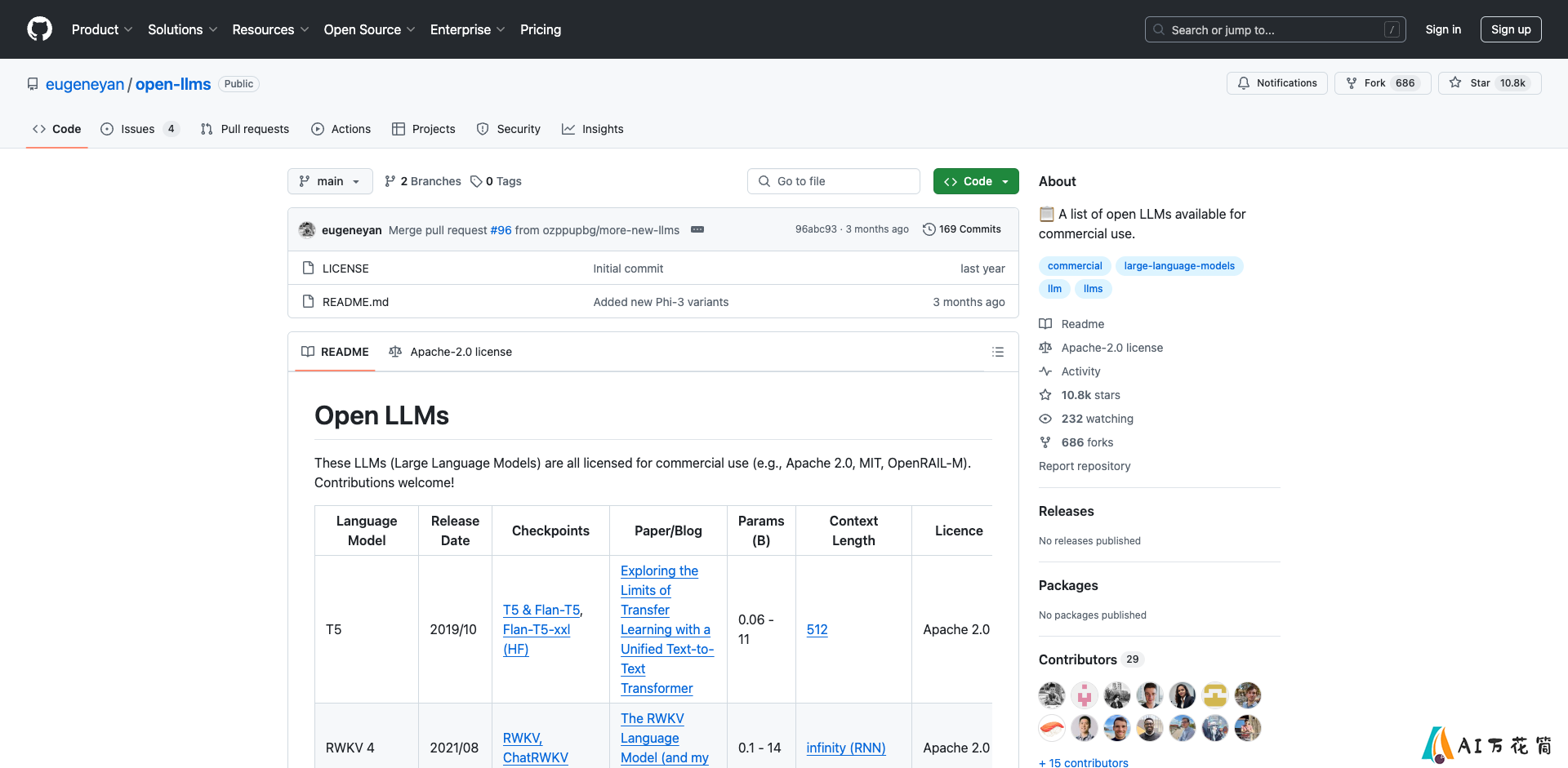
Task: Click the large-language-models topic tag
Action: click(1179, 266)
